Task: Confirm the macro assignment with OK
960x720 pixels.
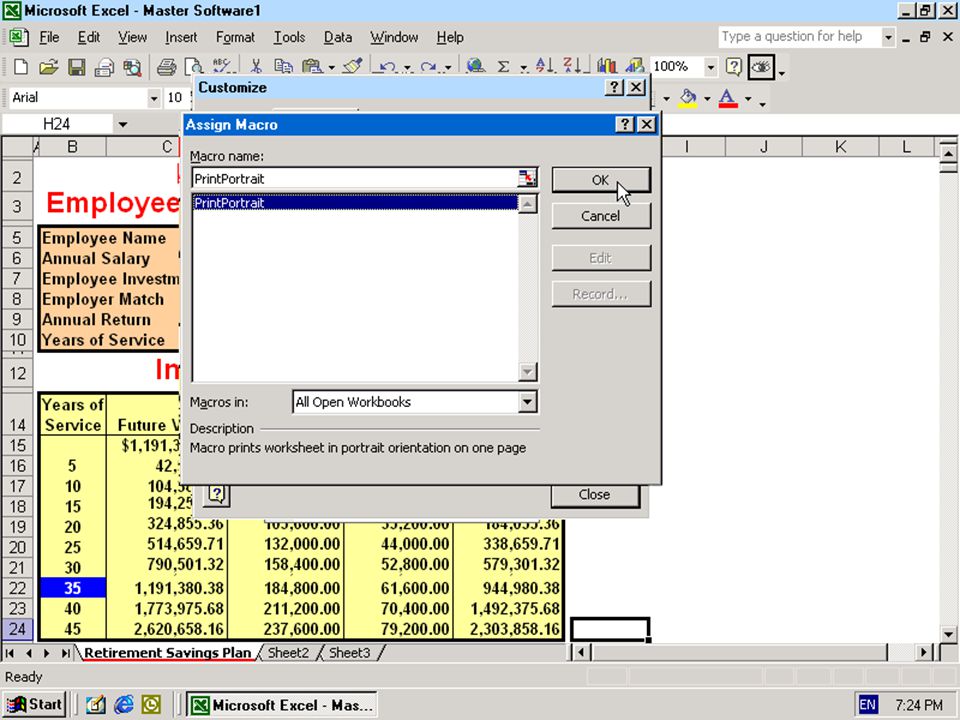Action: (601, 180)
